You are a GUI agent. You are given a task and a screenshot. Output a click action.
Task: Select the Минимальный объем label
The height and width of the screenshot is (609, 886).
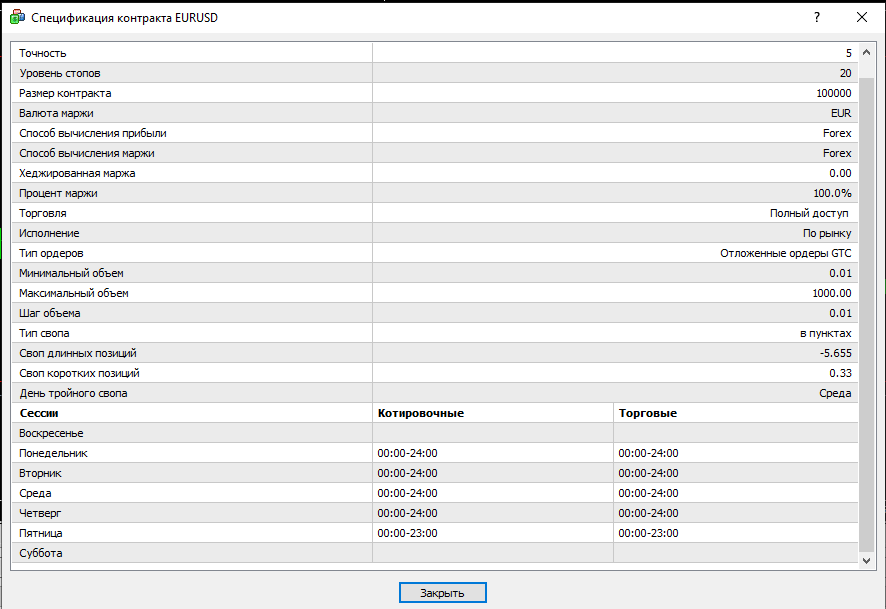coord(71,273)
